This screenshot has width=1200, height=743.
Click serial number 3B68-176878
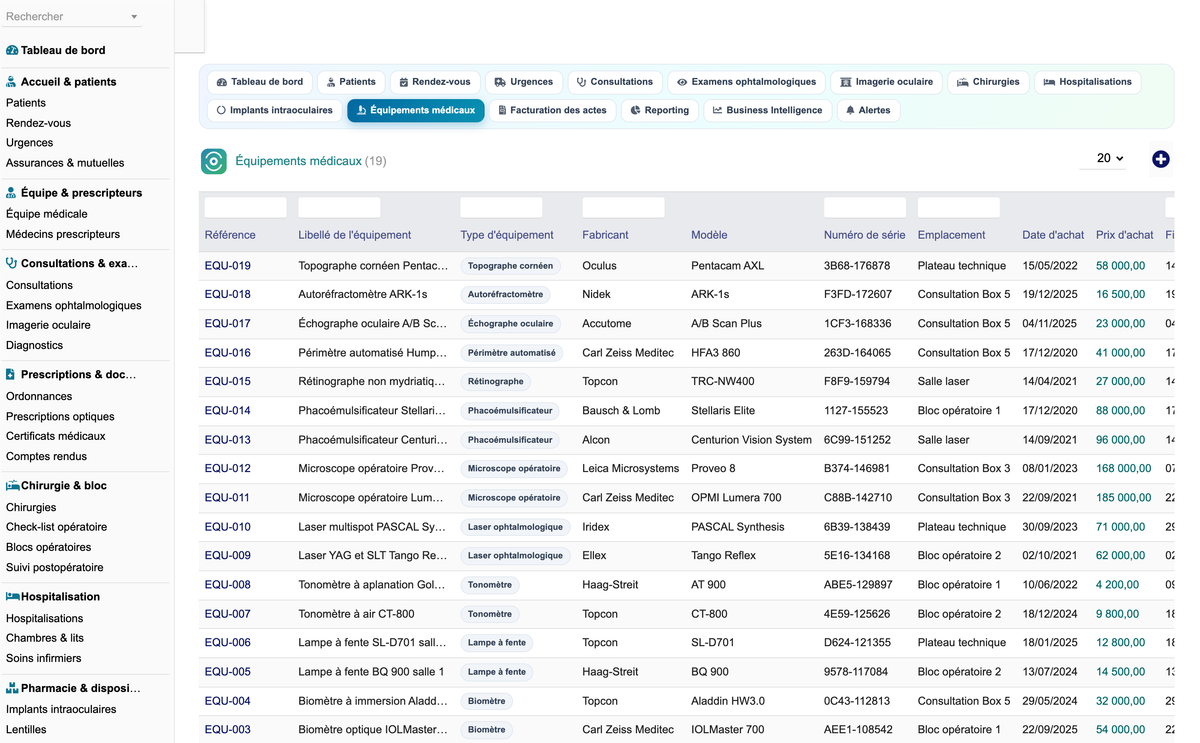click(x=857, y=266)
